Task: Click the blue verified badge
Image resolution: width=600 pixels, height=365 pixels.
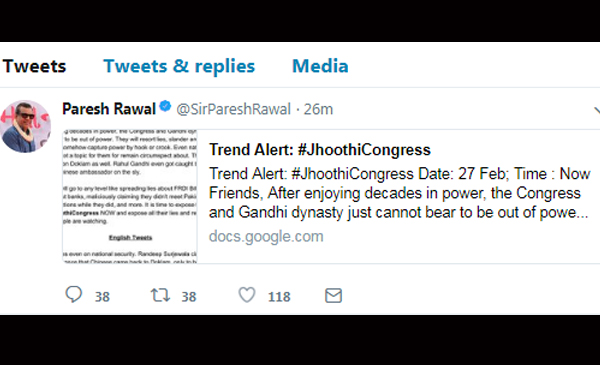Action: (x=165, y=106)
